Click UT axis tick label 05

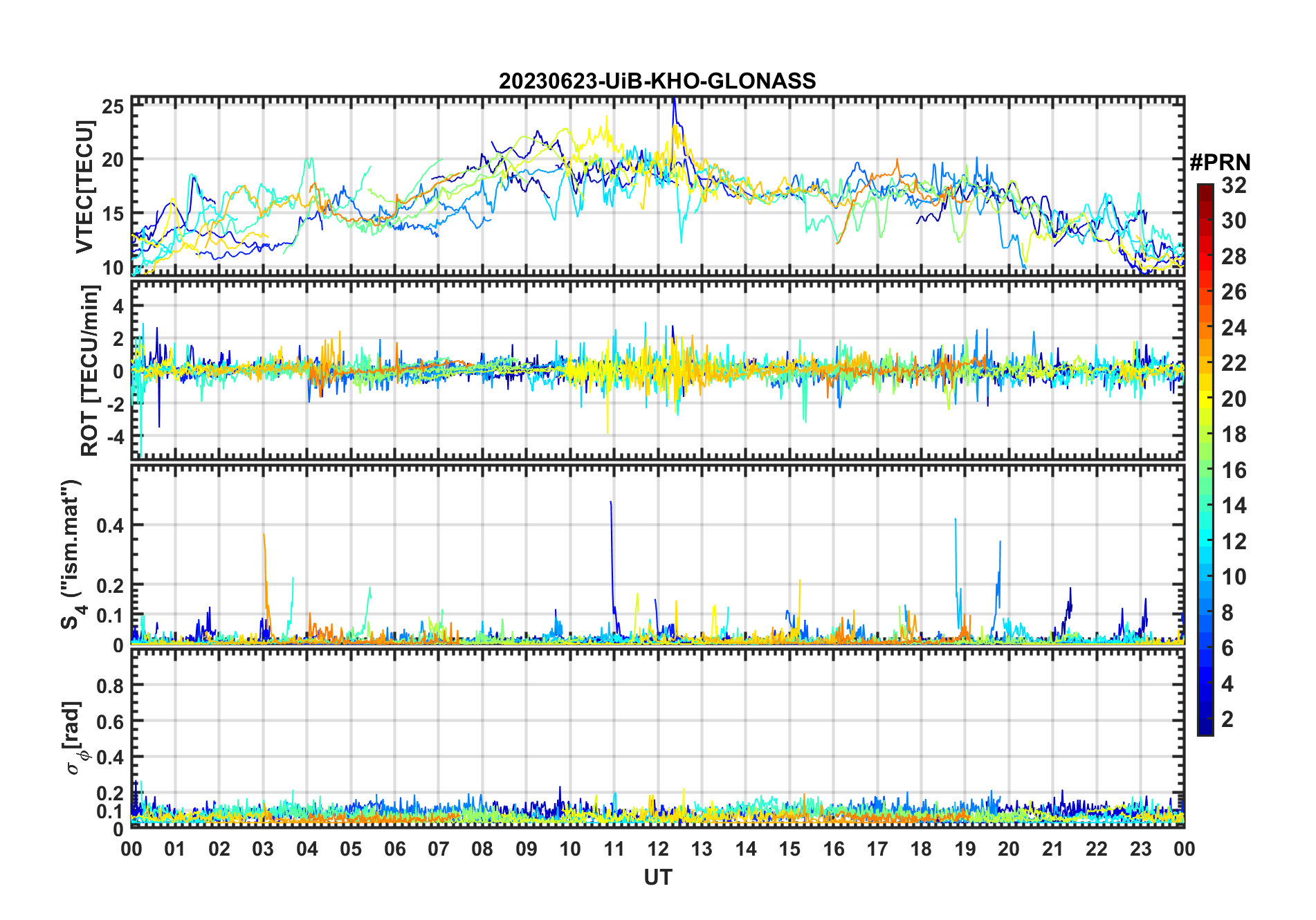351,849
